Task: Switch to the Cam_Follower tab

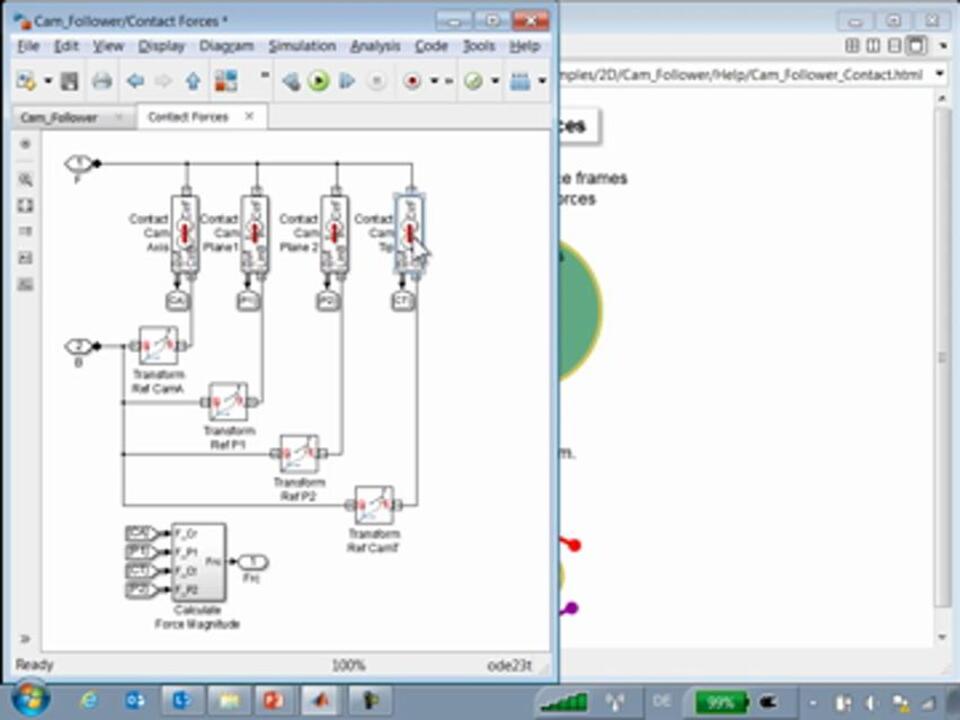Action: (60, 117)
